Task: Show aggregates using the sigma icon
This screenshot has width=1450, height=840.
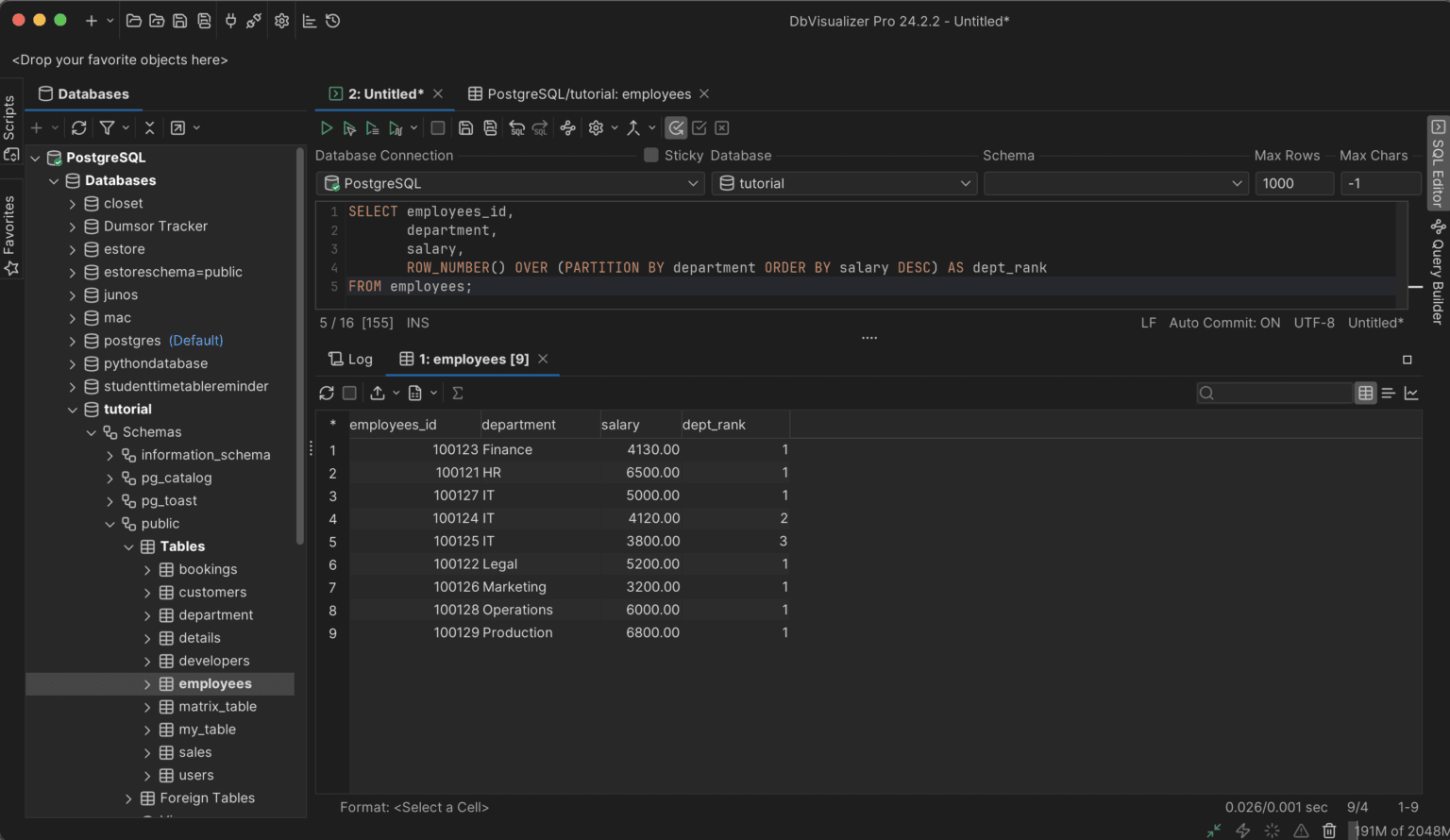Action: click(457, 393)
